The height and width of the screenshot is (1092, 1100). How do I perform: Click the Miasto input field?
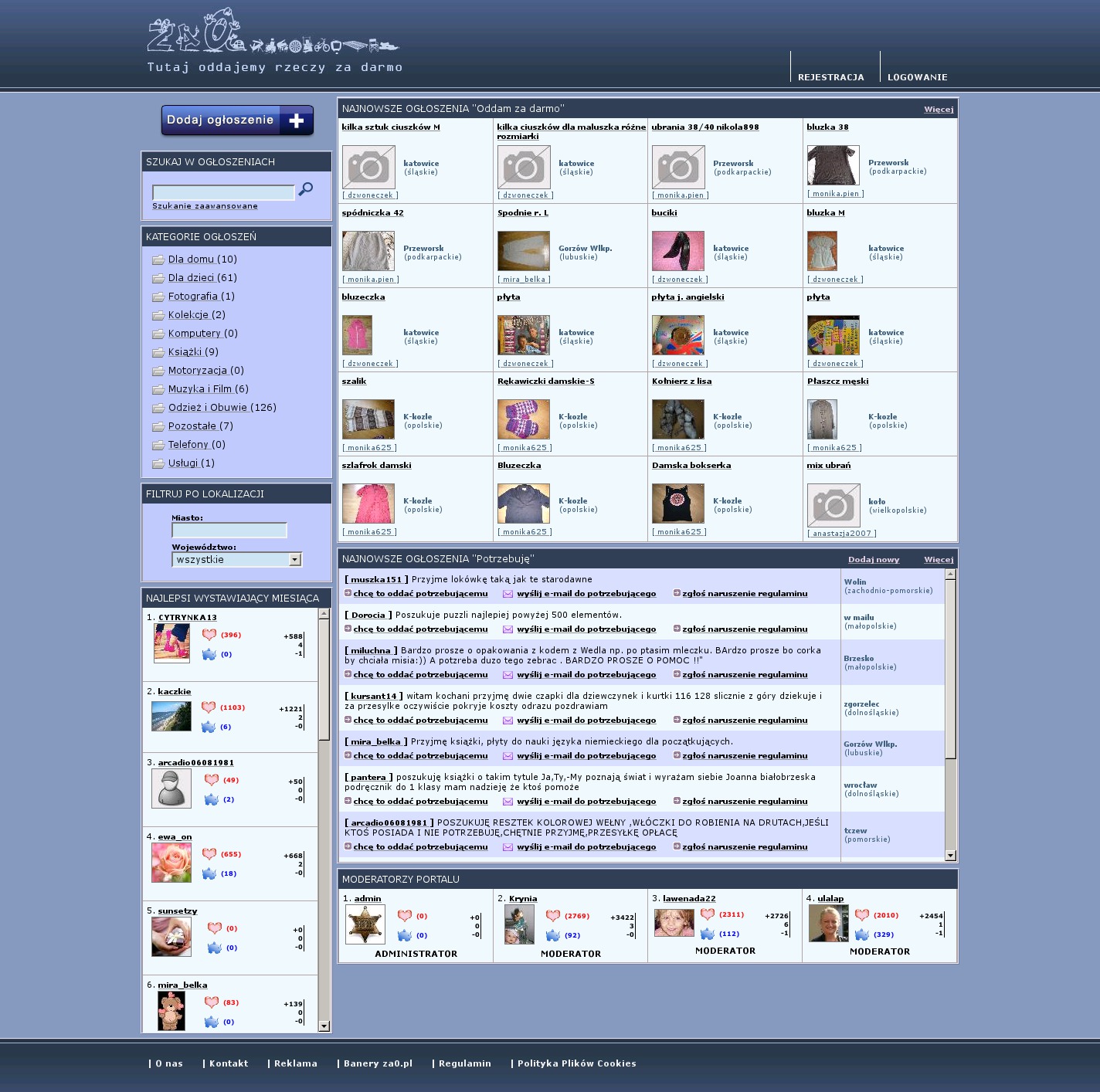[x=229, y=531]
